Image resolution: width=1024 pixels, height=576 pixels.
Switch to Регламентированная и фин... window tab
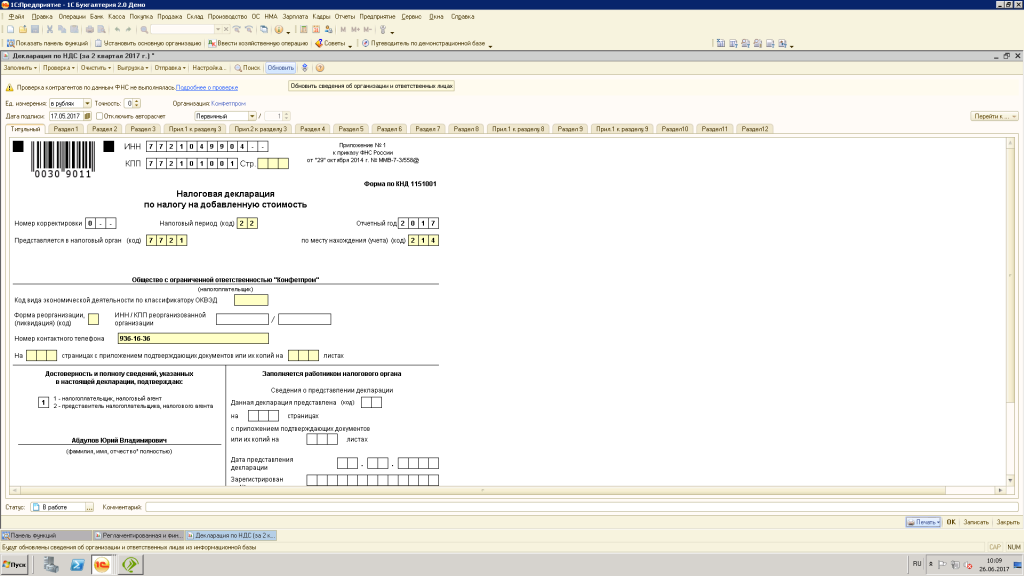138,536
